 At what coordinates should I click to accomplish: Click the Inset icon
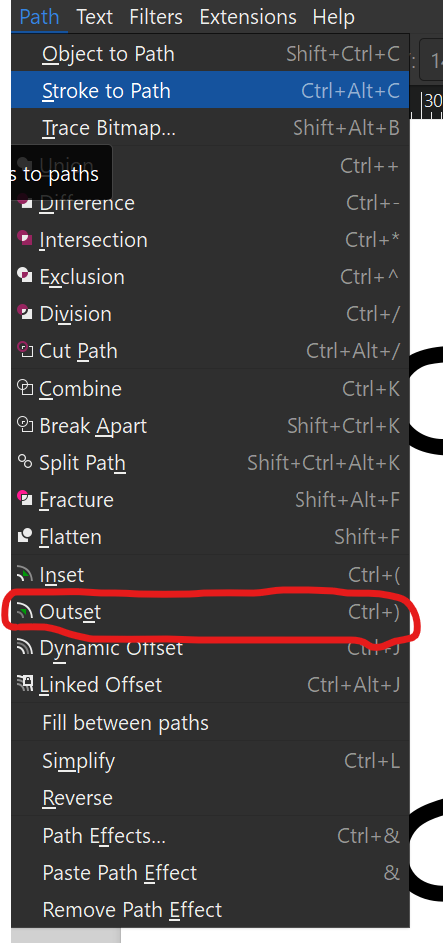[25, 575]
